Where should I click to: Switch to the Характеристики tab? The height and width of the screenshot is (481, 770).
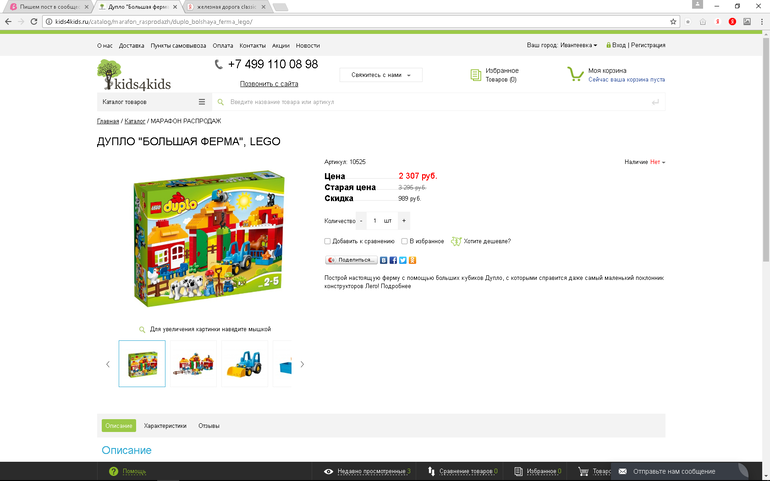[x=165, y=426]
